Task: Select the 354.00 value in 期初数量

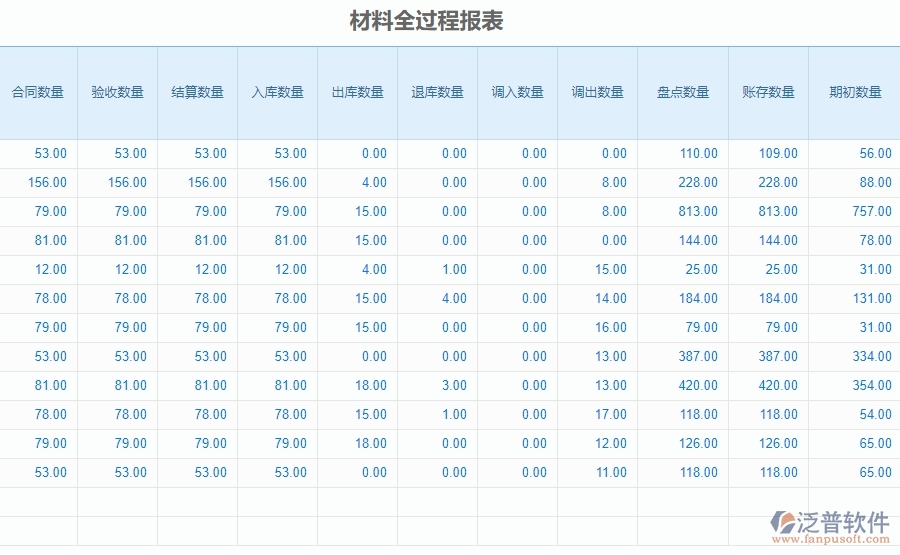Action: (872, 385)
